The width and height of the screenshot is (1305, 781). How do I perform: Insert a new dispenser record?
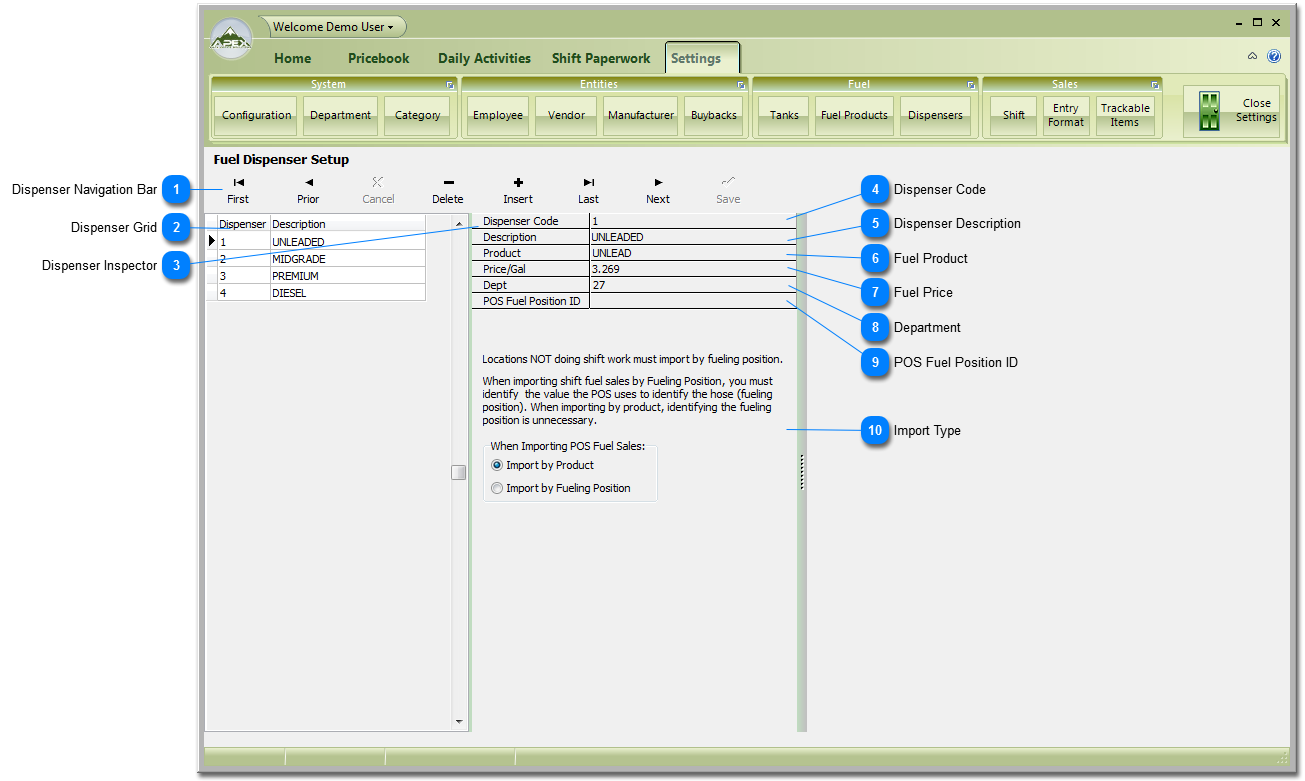coord(518,190)
